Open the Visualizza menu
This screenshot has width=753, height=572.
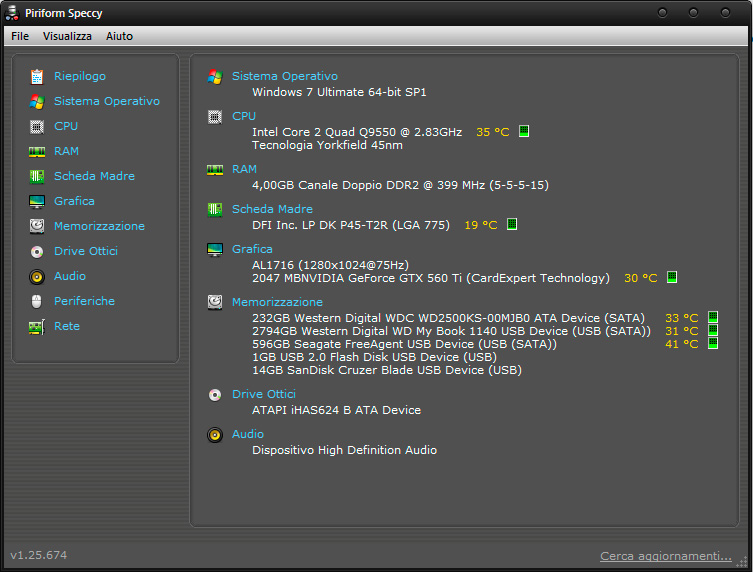(x=67, y=36)
